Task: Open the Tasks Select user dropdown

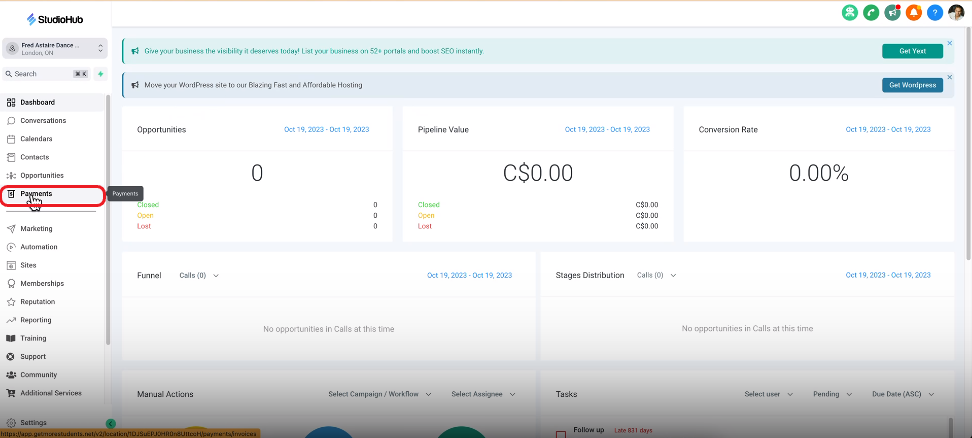Action: pos(769,394)
